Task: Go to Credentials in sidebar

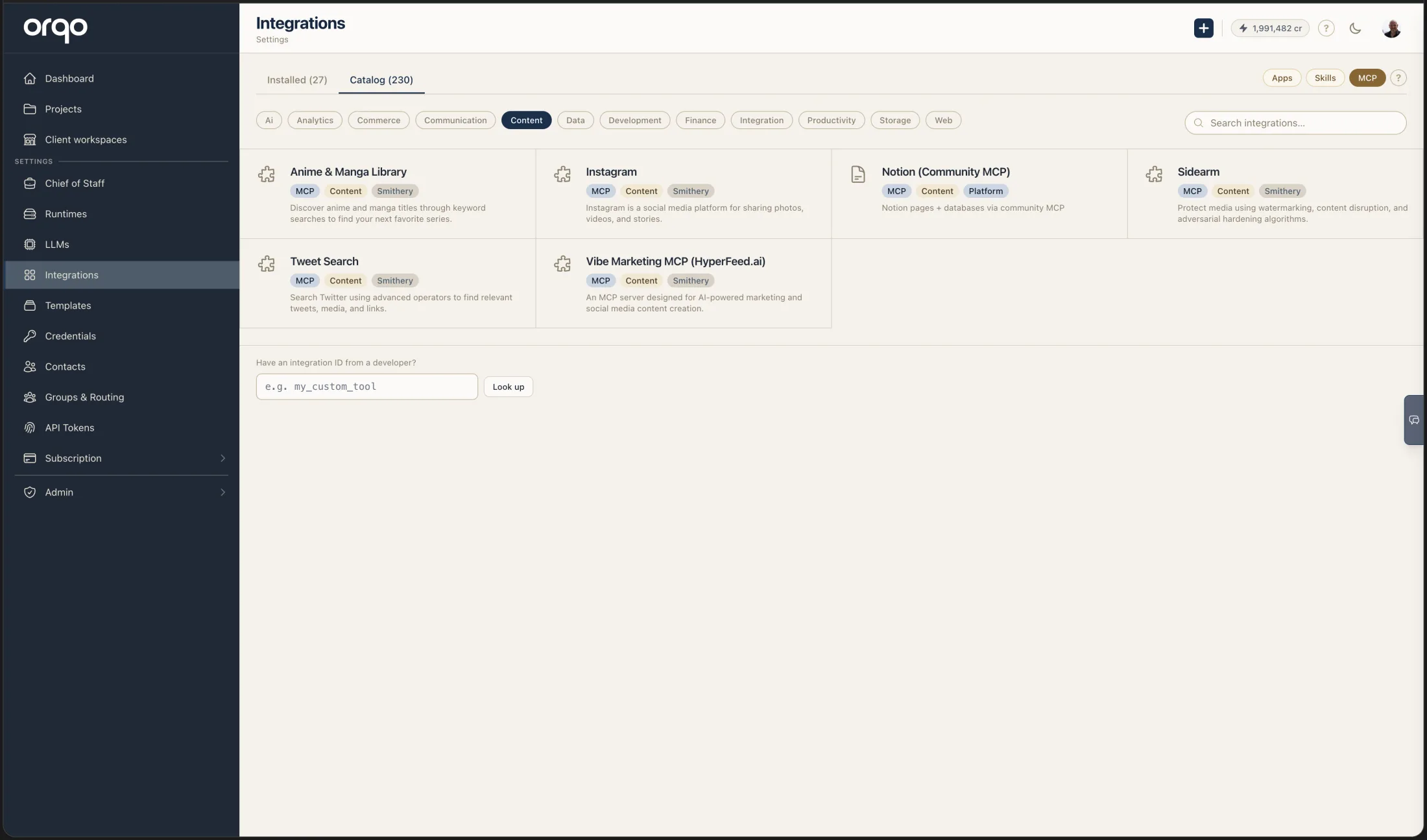Action: [x=122, y=336]
